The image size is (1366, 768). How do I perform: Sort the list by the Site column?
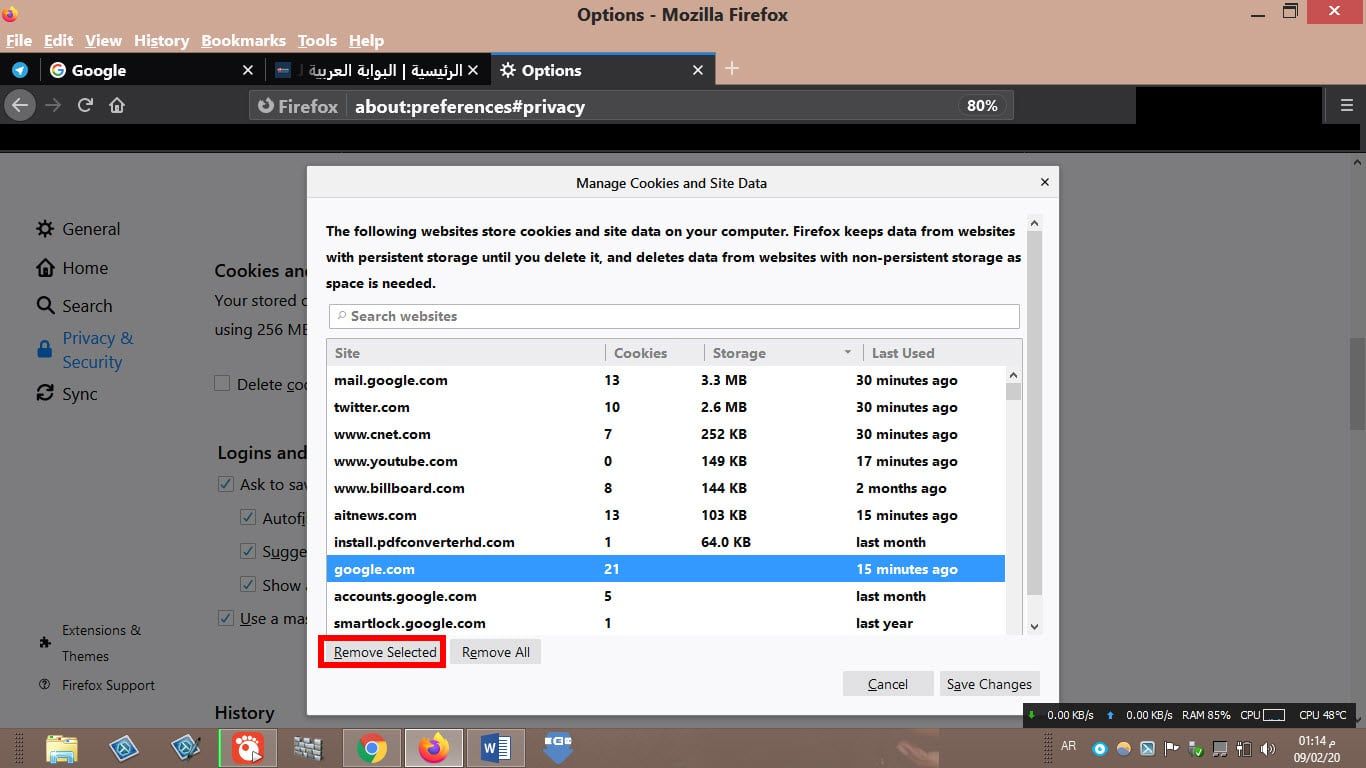(x=465, y=353)
